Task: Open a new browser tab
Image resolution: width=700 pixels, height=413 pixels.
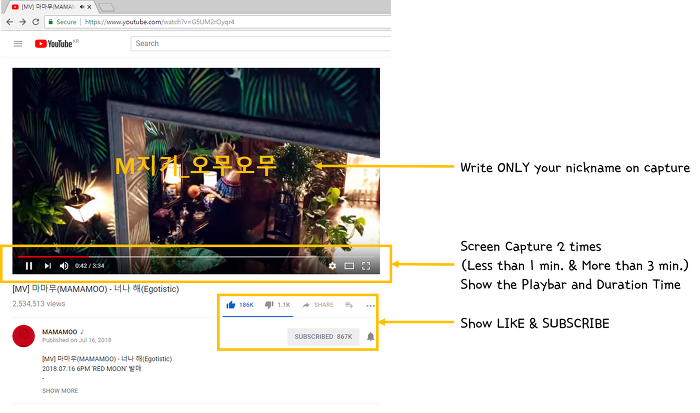Action: click(x=106, y=7)
